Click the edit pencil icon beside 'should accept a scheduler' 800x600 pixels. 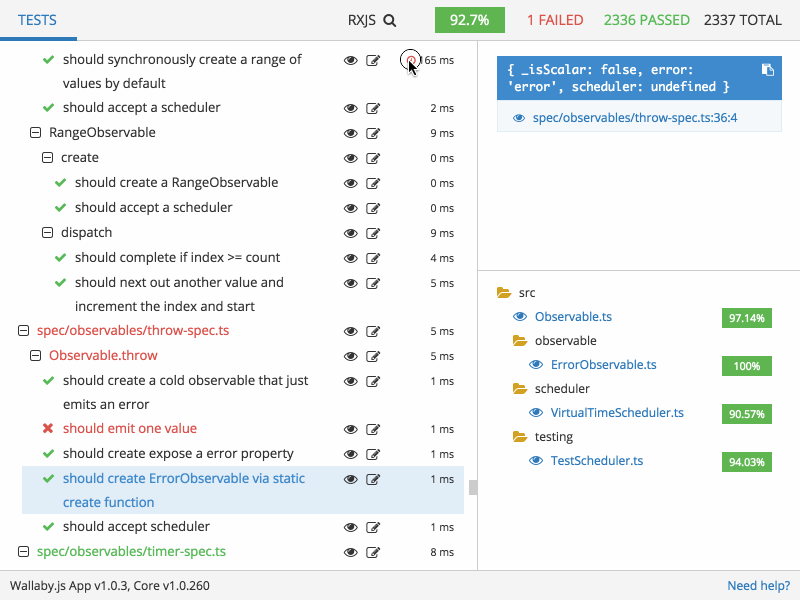[x=373, y=107]
